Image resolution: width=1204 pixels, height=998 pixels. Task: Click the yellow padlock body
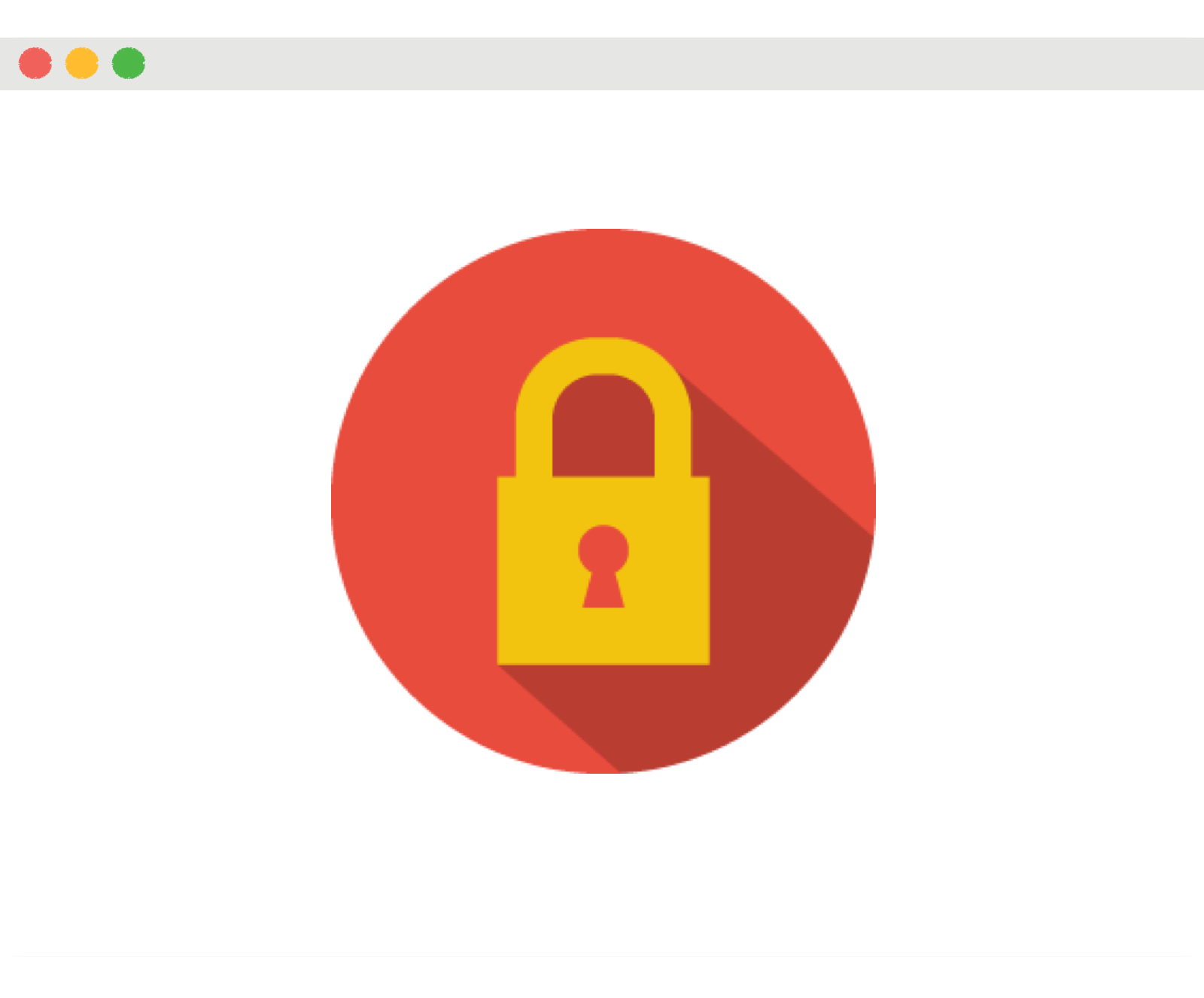(x=603, y=571)
